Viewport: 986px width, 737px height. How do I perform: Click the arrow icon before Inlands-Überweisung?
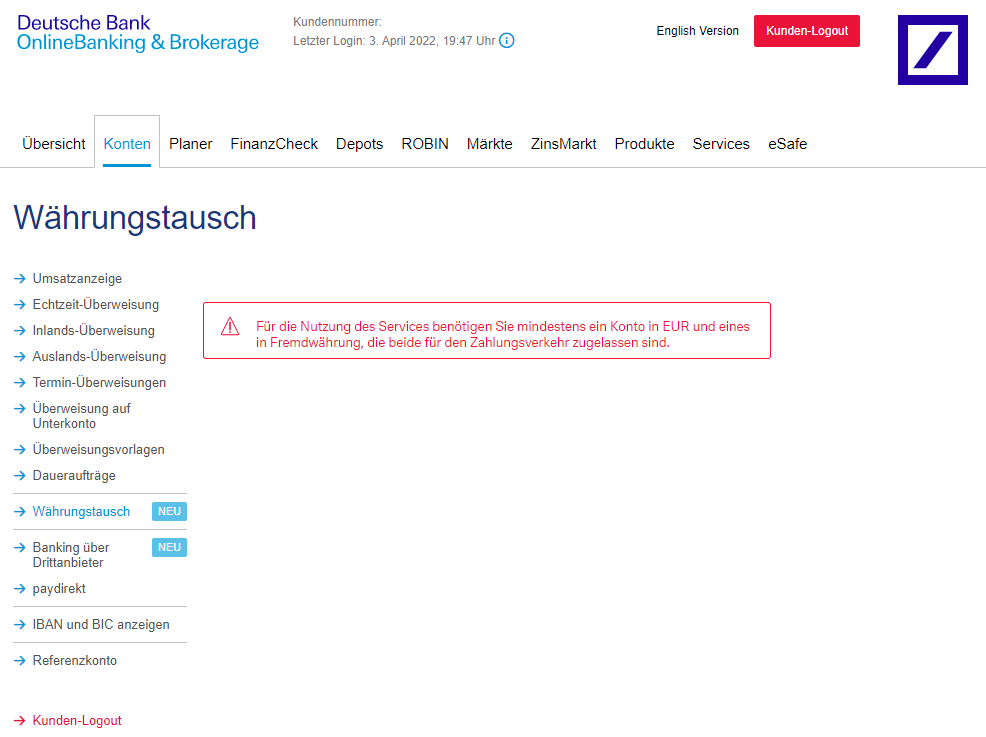[20, 331]
